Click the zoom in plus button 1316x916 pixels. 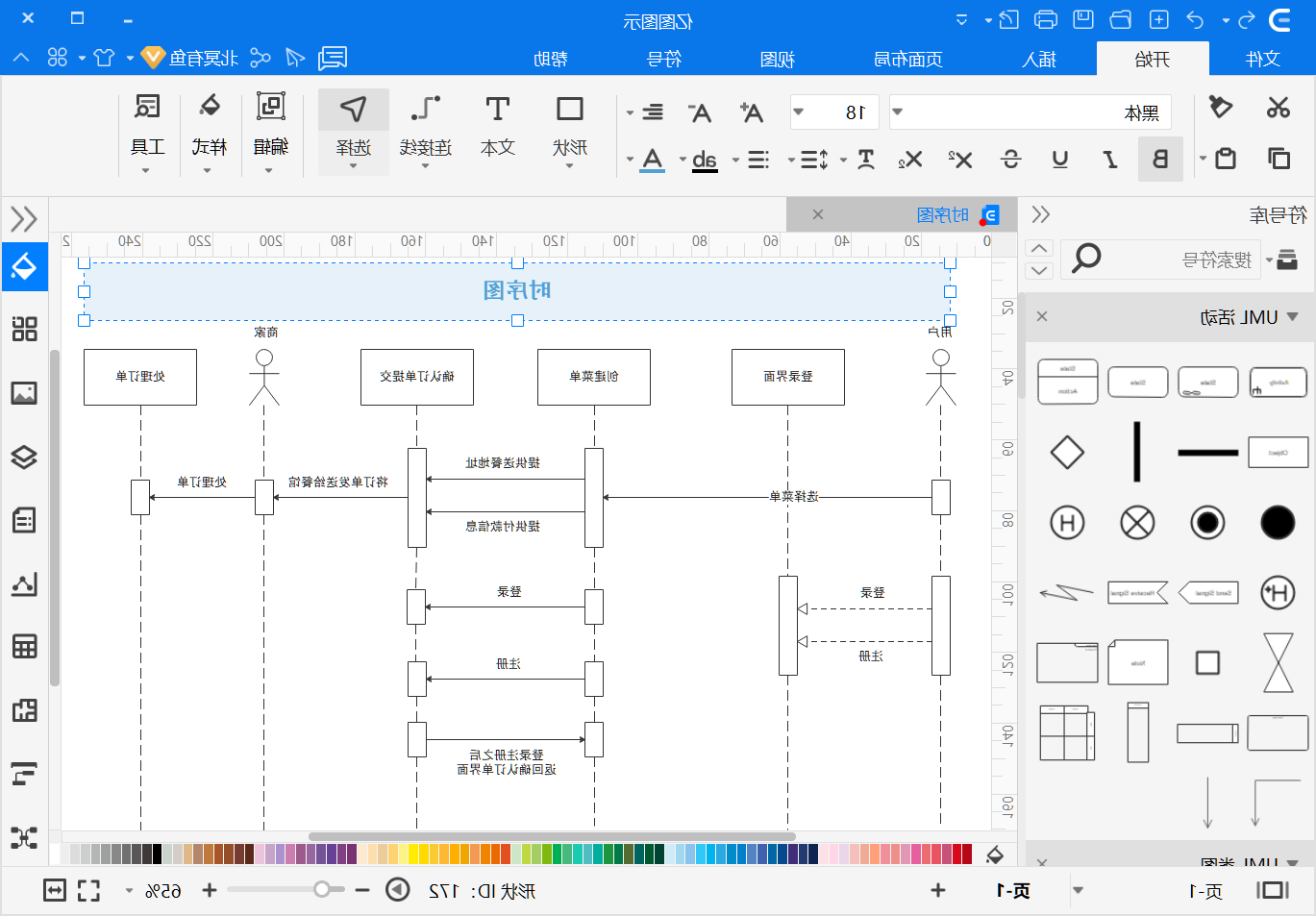tap(210, 891)
